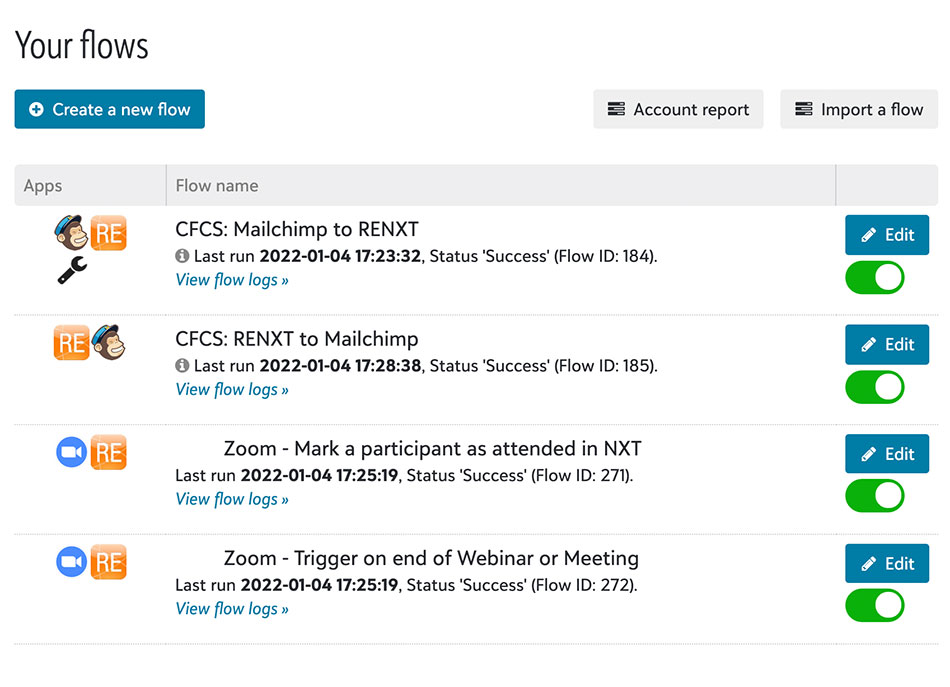The width and height of the screenshot is (950, 687).
Task: Edit the CFCS: Mailchimp to RENXT flow
Action: tap(886, 235)
